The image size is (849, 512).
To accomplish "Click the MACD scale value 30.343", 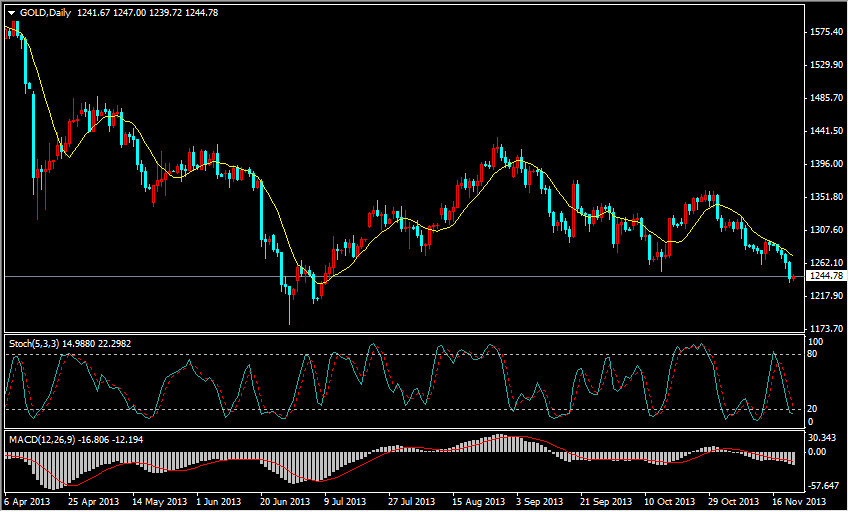I will [x=821, y=438].
